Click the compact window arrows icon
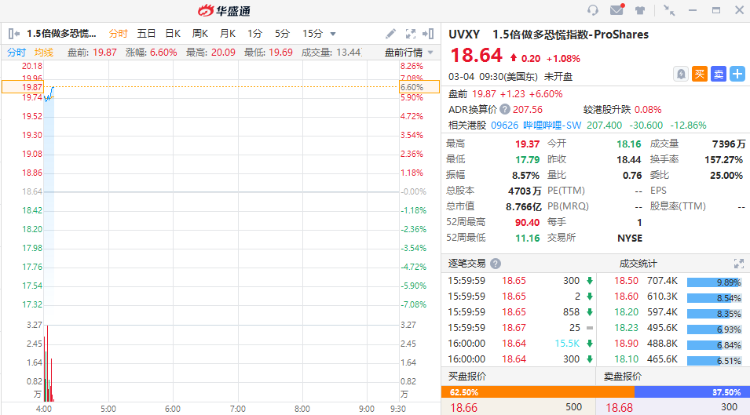 (669, 10)
